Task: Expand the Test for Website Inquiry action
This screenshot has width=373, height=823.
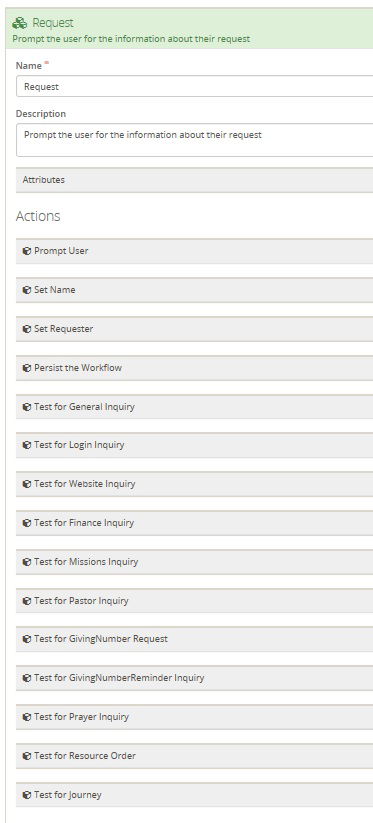Action: pos(194,484)
